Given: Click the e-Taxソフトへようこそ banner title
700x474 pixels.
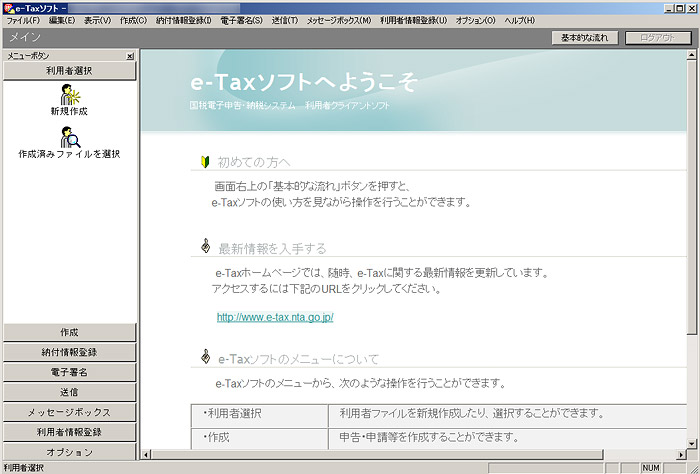Looking at the screenshot, I should coord(304,82).
